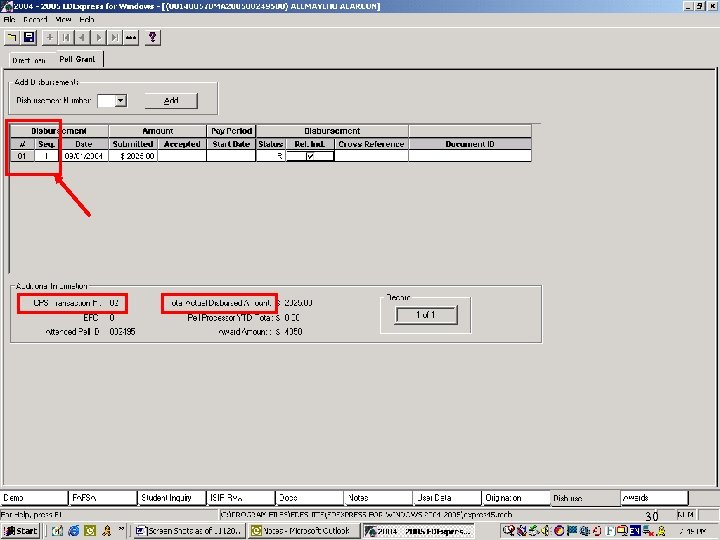Open the FAFSA bottom tab
The image size is (720, 540).
click(x=103, y=498)
